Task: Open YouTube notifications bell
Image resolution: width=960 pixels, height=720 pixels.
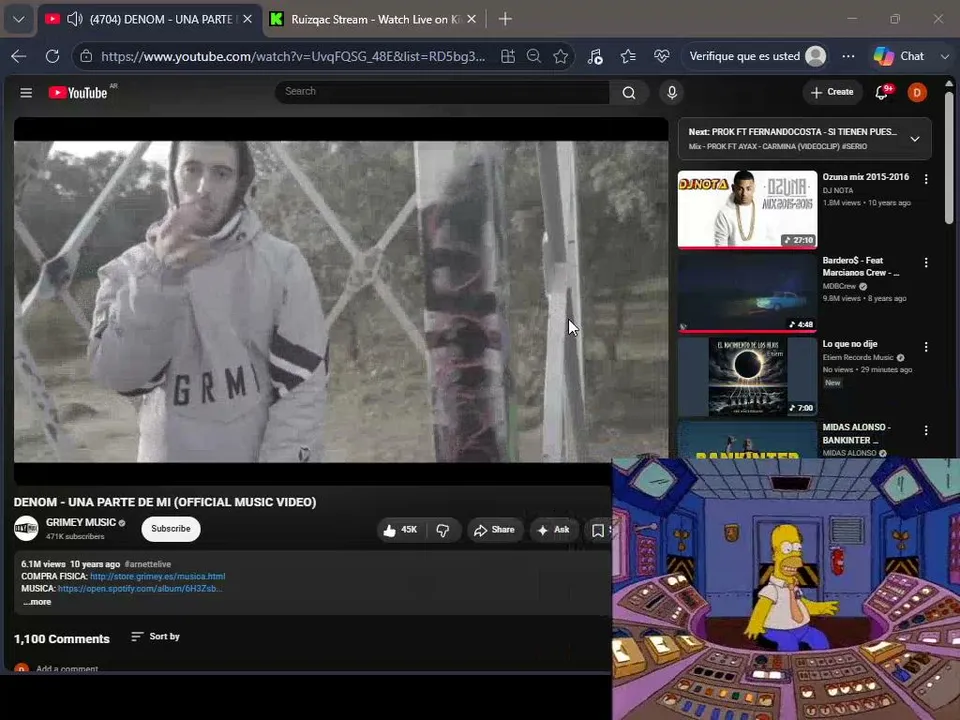Action: pos(882,92)
